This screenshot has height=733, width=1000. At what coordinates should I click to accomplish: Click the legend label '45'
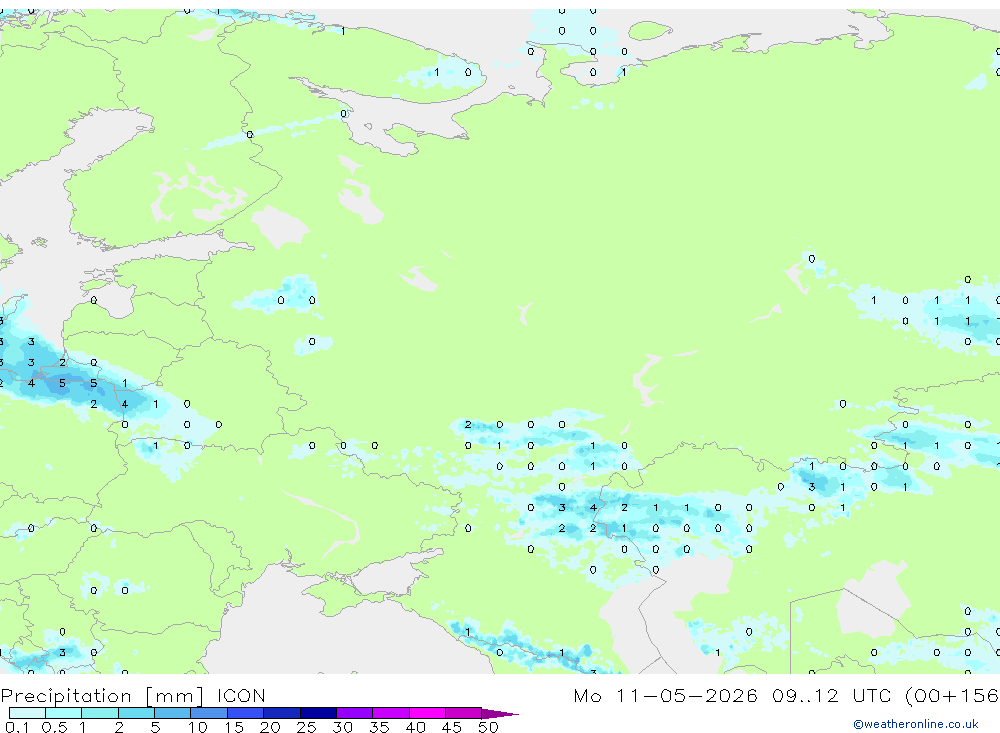pyautogui.click(x=452, y=727)
